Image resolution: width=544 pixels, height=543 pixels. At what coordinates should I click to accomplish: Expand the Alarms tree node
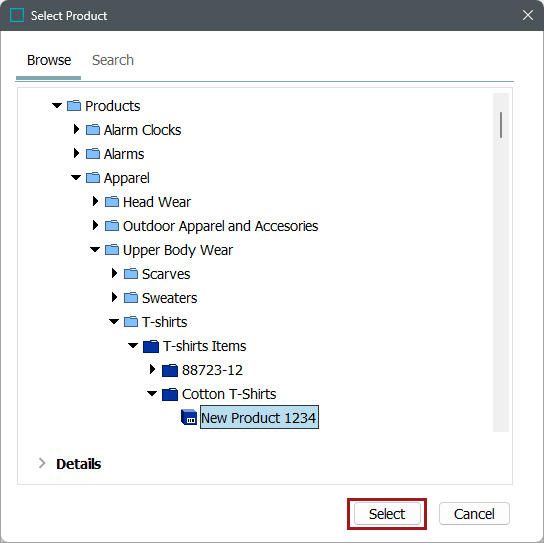point(76,153)
